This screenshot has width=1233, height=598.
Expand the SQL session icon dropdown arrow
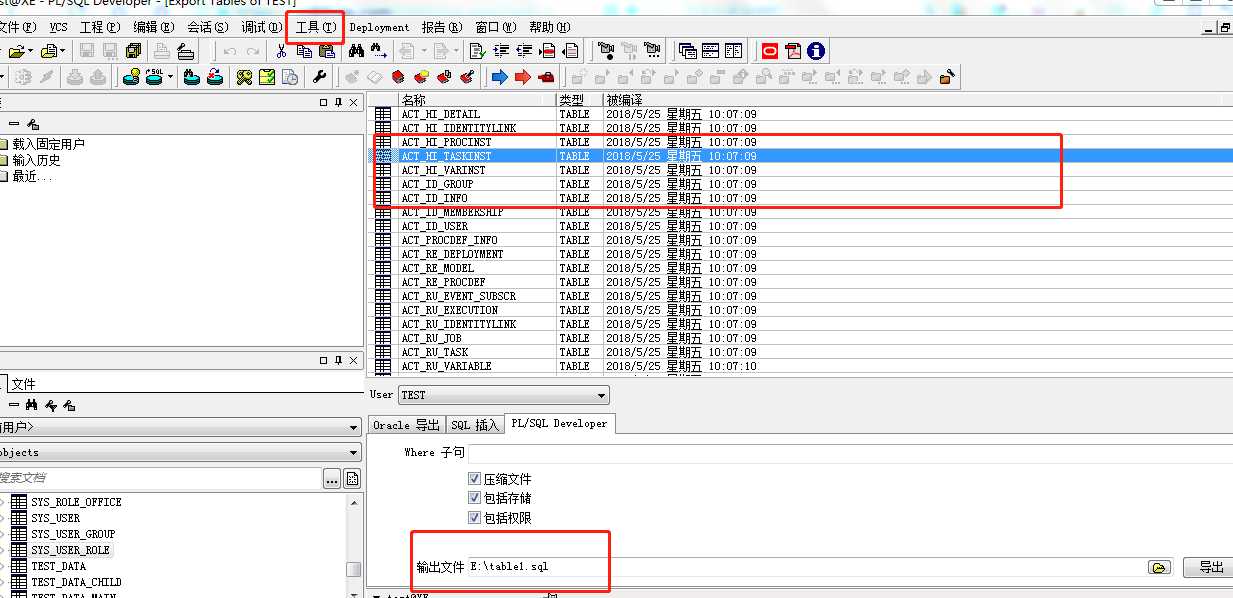click(170, 76)
